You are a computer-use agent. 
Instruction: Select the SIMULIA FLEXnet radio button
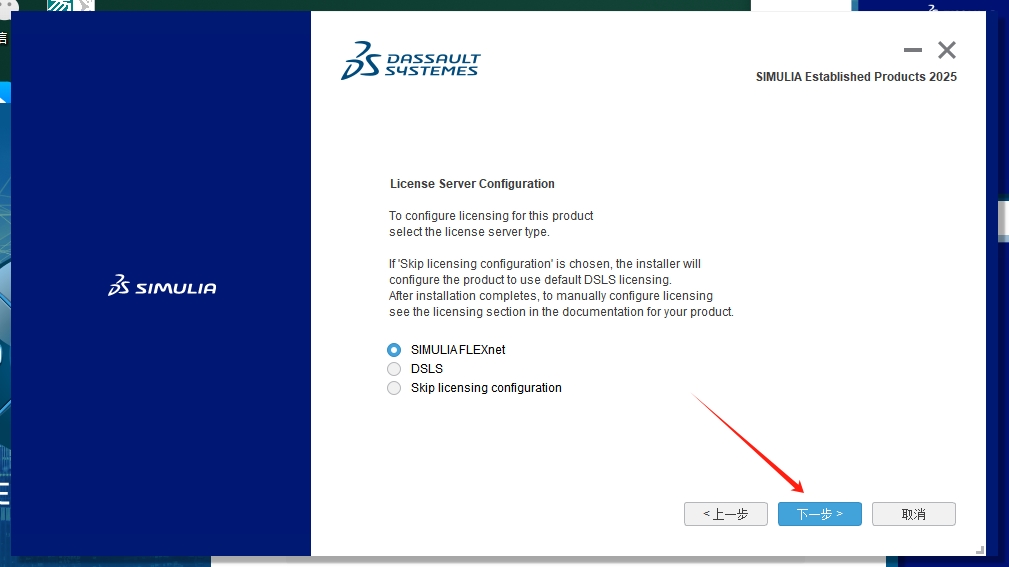tap(394, 350)
